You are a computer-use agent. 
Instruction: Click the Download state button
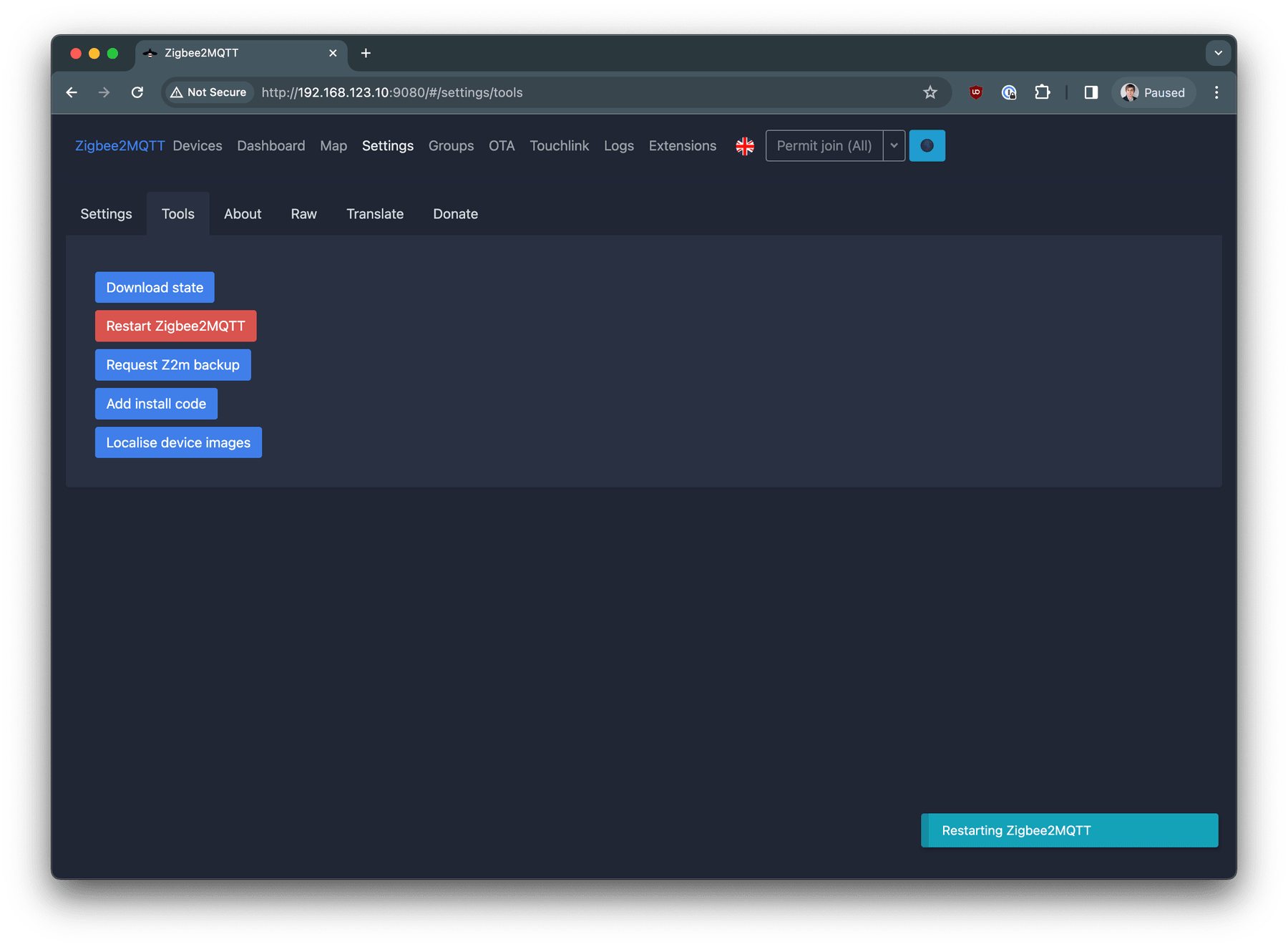click(154, 287)
